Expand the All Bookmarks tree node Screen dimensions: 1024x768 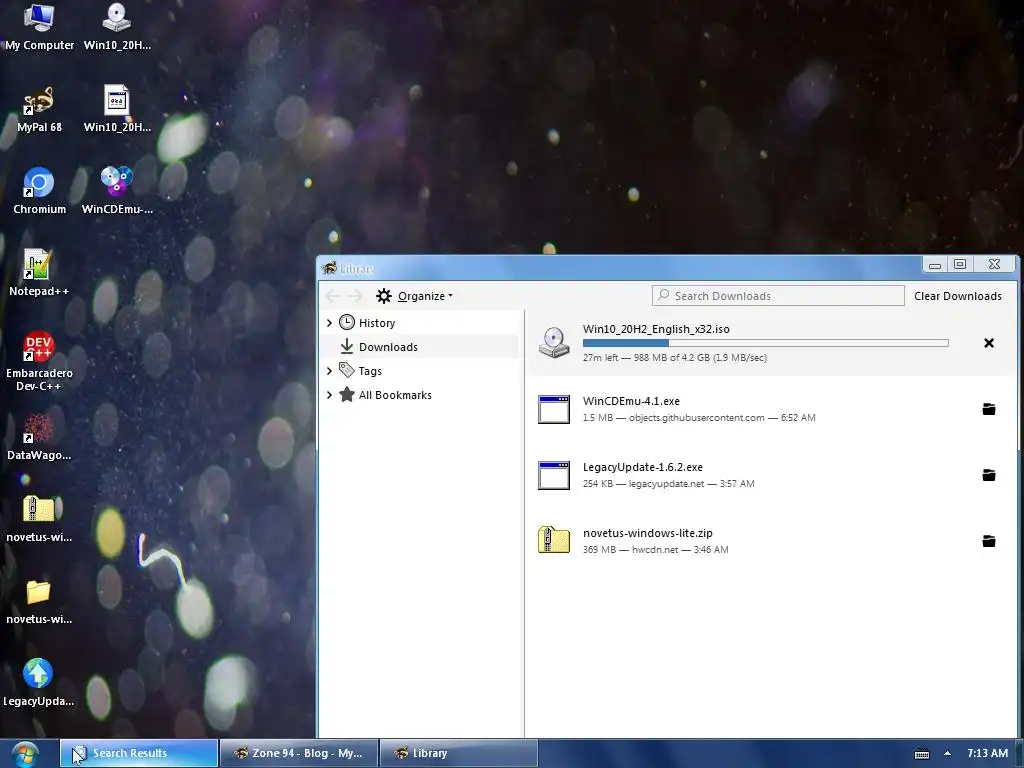(x=329, y=394)
